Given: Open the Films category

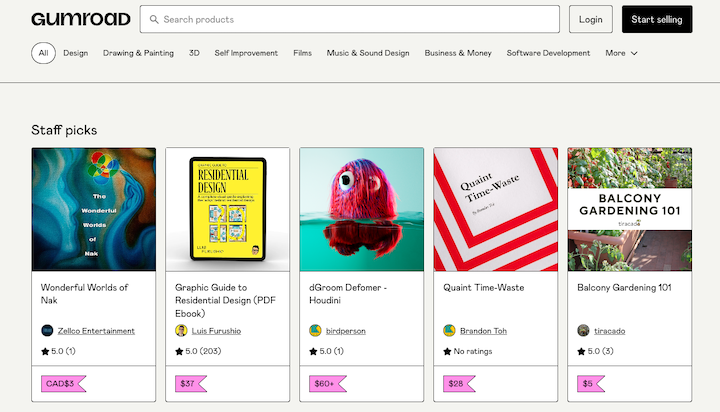Looking at the screenshot, I should pyautogui.click(x=302, y=53).
